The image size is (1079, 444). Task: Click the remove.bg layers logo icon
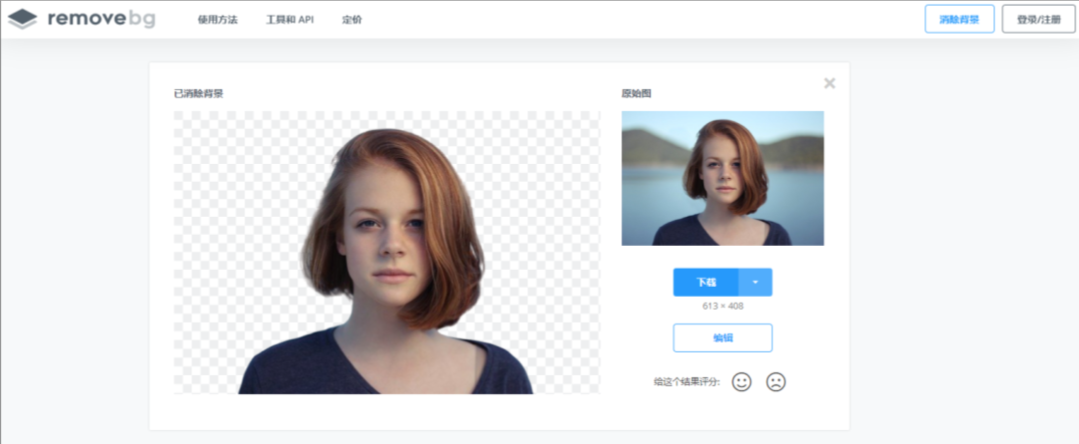[x=22, y=19]
